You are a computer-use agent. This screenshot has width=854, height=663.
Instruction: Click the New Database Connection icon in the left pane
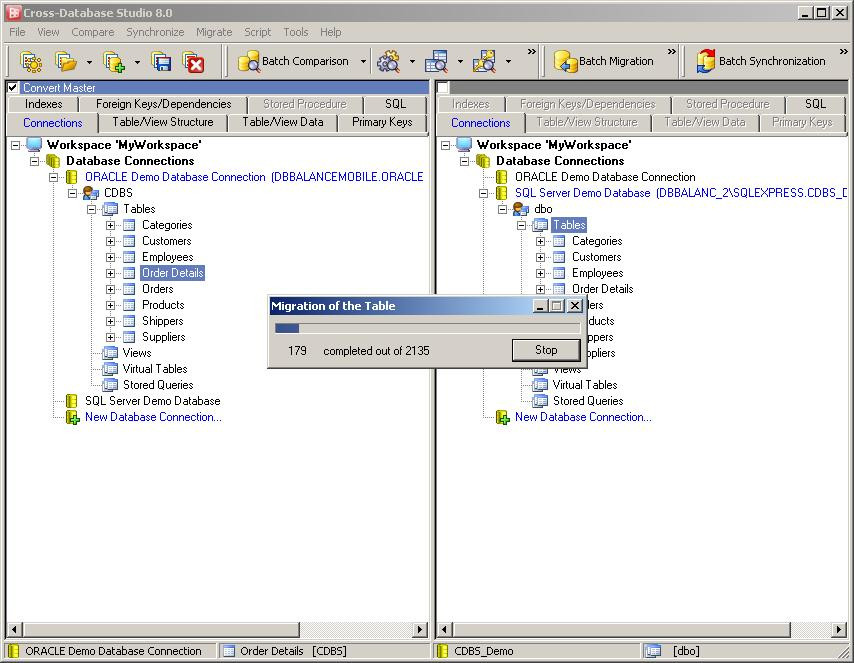72,417
